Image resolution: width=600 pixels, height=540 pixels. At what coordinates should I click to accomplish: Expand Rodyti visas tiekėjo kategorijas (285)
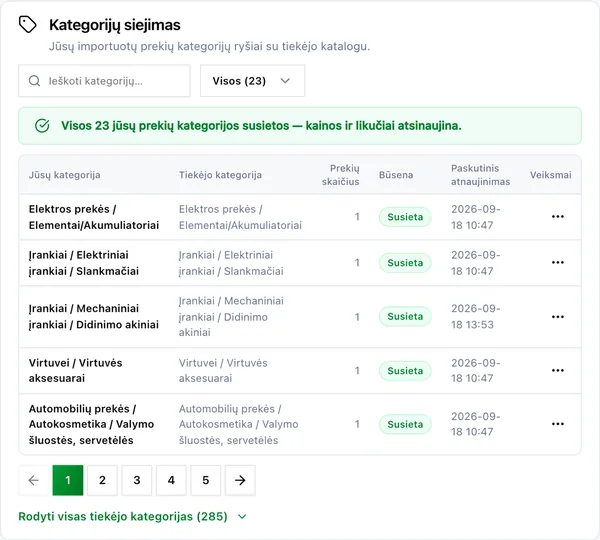pyautogui.click(x=132, y=517)
